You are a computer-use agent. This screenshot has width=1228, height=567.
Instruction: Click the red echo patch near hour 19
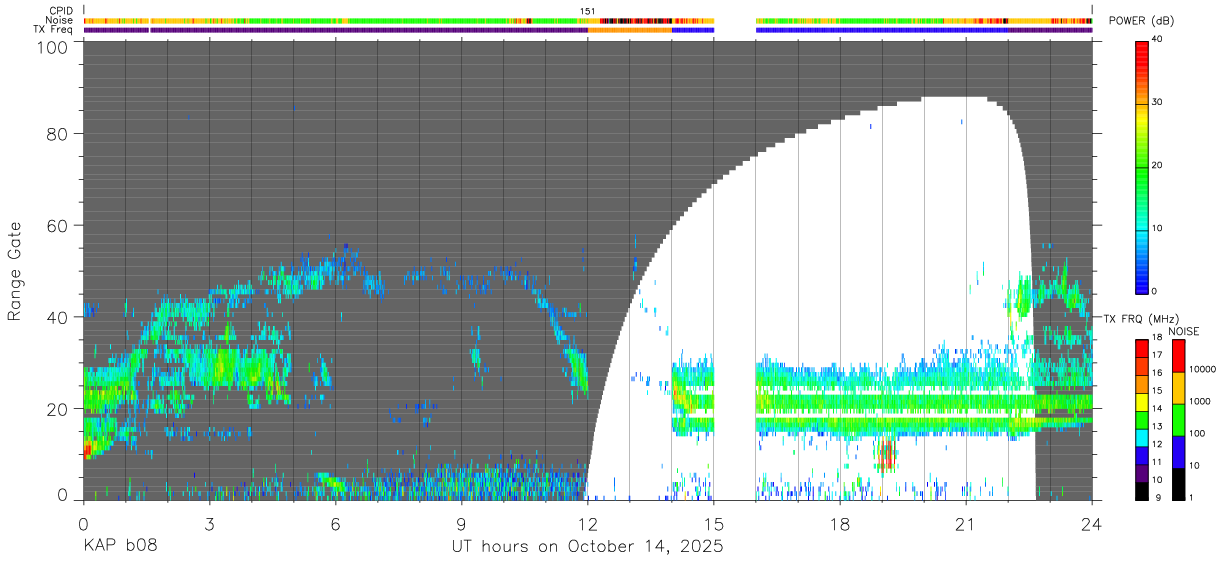coord(885,455)
